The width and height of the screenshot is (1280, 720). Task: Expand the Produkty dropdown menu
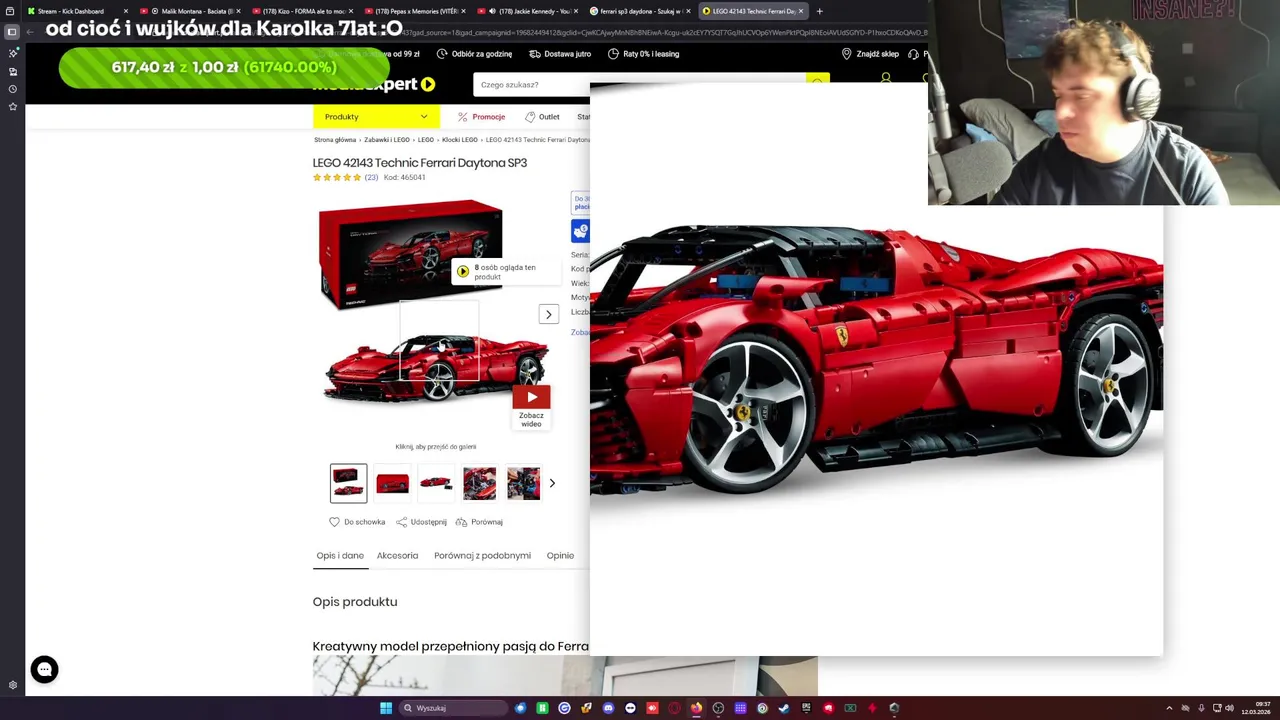point(375,117)
